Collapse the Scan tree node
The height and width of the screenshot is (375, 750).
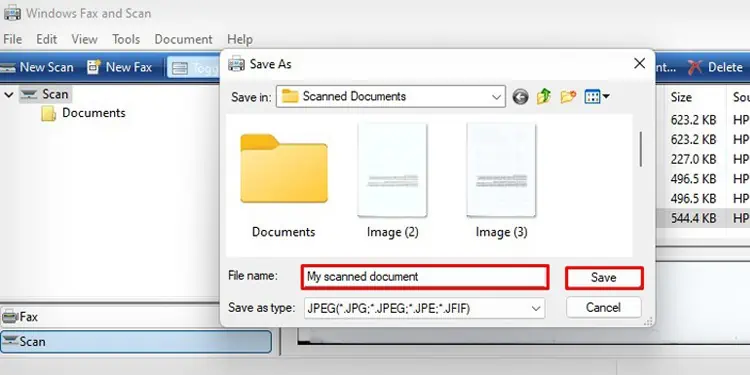point(9,95)
